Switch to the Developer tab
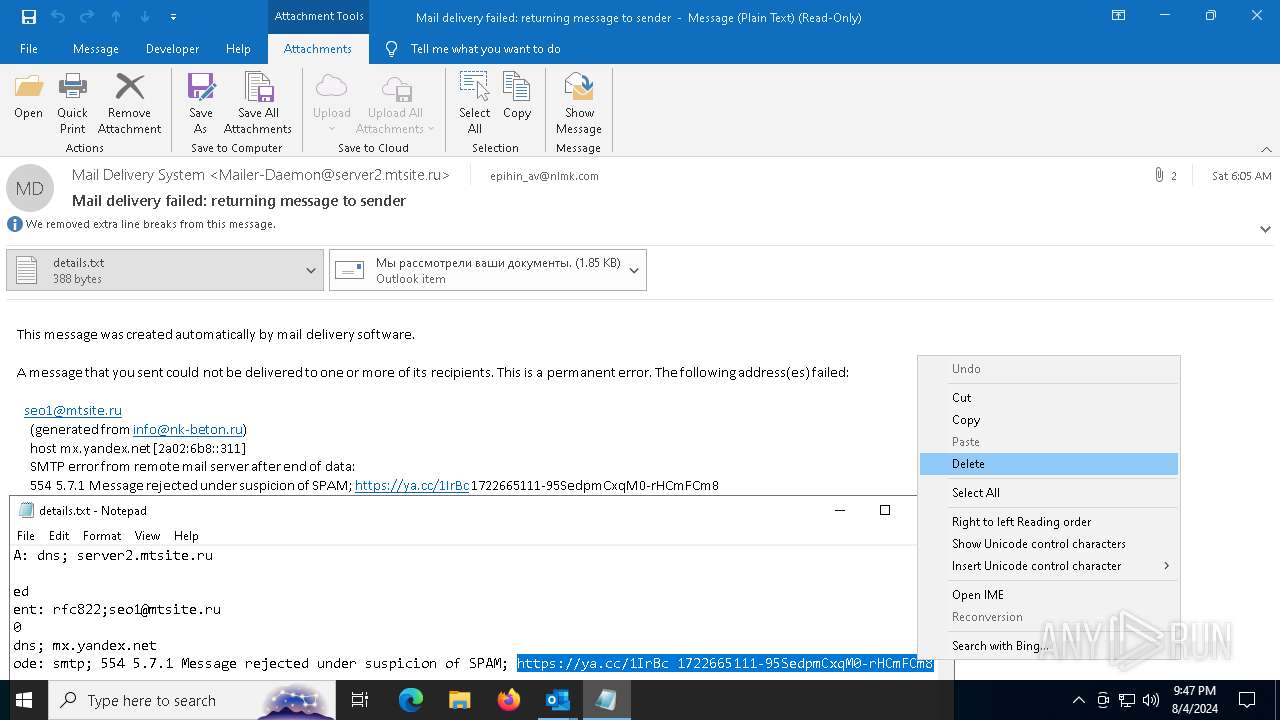Image resolution: width=1280 pixels, height=720 pixels. (172, 49)
